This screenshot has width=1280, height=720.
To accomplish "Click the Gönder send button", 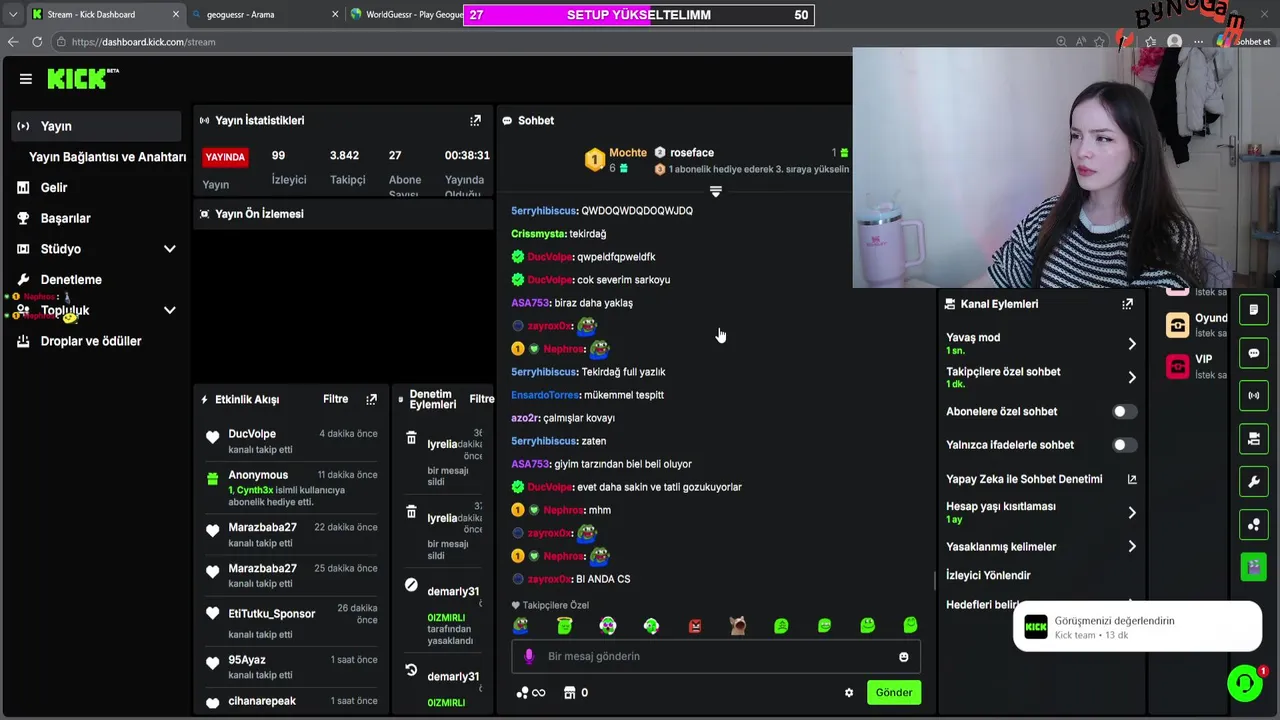I will (894, 692).
